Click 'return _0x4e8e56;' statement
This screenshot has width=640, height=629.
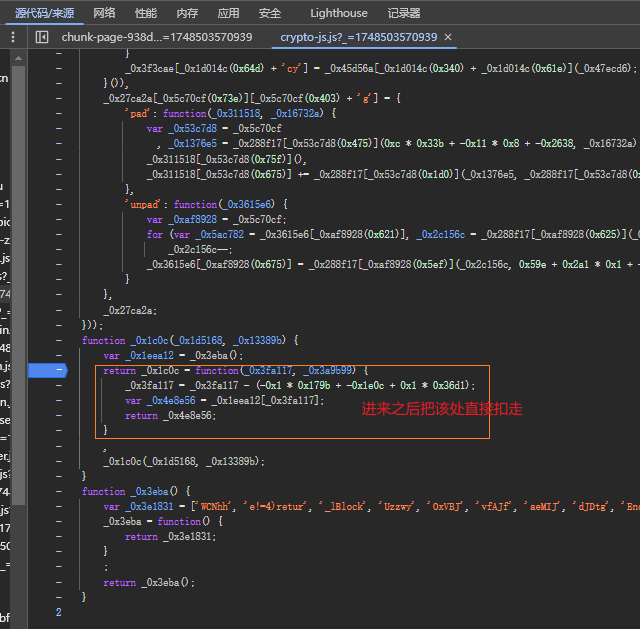tap(170, 416)
